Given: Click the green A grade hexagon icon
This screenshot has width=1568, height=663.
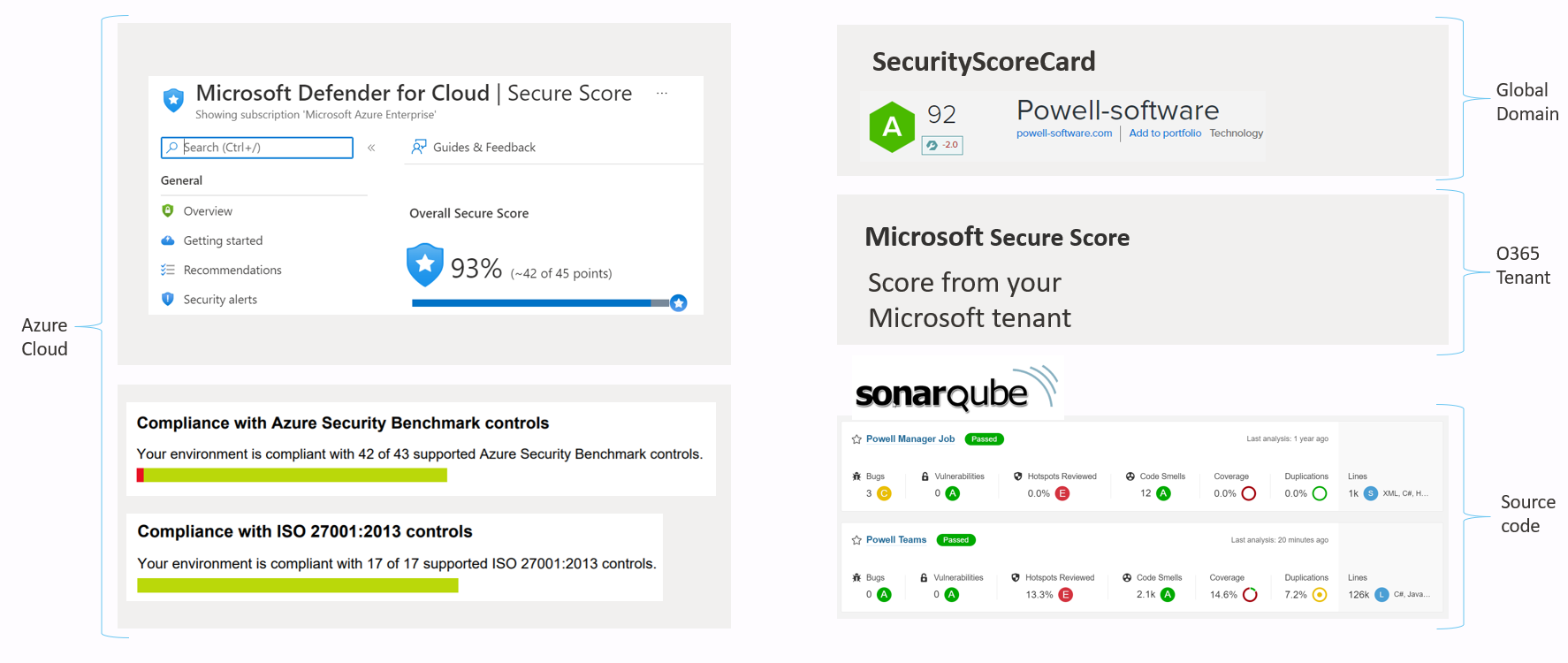Looking at the screenshot, I should point(892,126).
